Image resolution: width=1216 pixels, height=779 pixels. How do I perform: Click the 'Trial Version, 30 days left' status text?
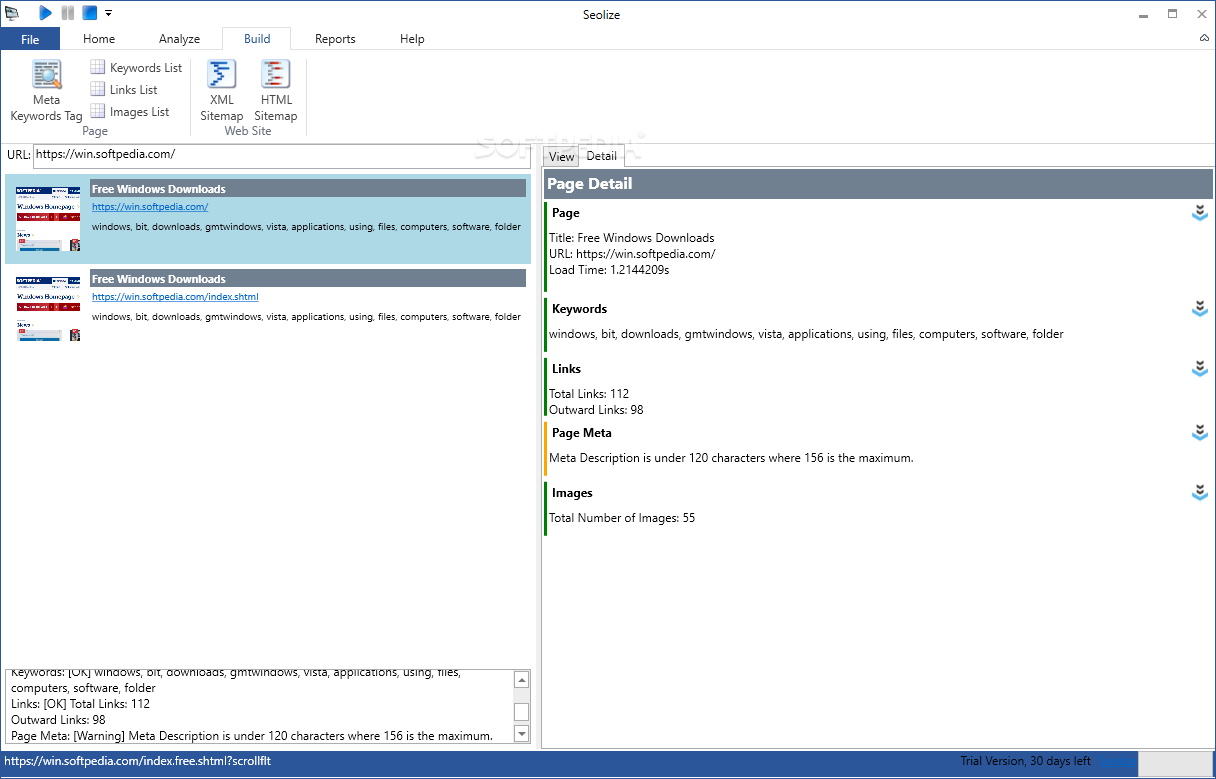coord(1025,761)
